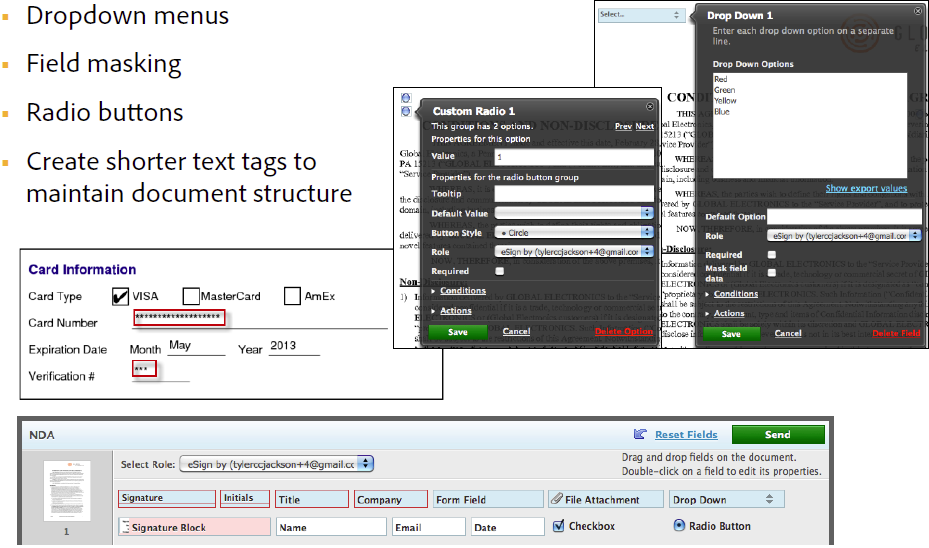
Task: Pick the Initials field
Action: pos(245,498)
